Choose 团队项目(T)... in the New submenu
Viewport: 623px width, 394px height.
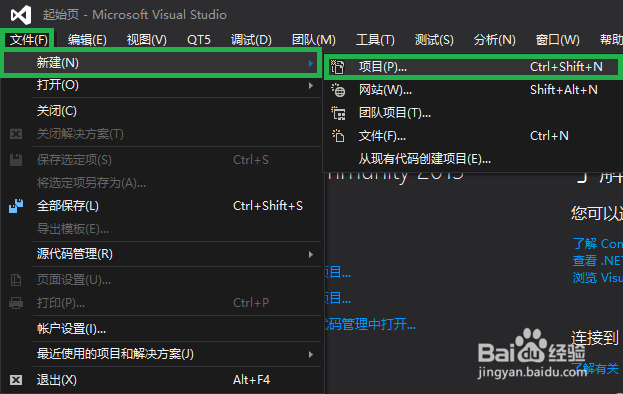coord(472,113)
